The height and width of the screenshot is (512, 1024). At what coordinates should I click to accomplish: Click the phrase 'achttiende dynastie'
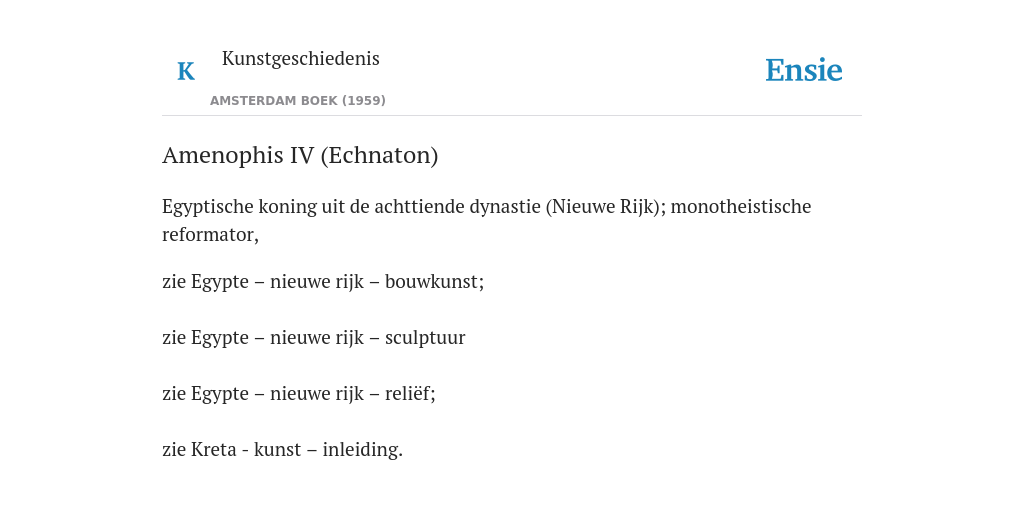tap(457, 206)
